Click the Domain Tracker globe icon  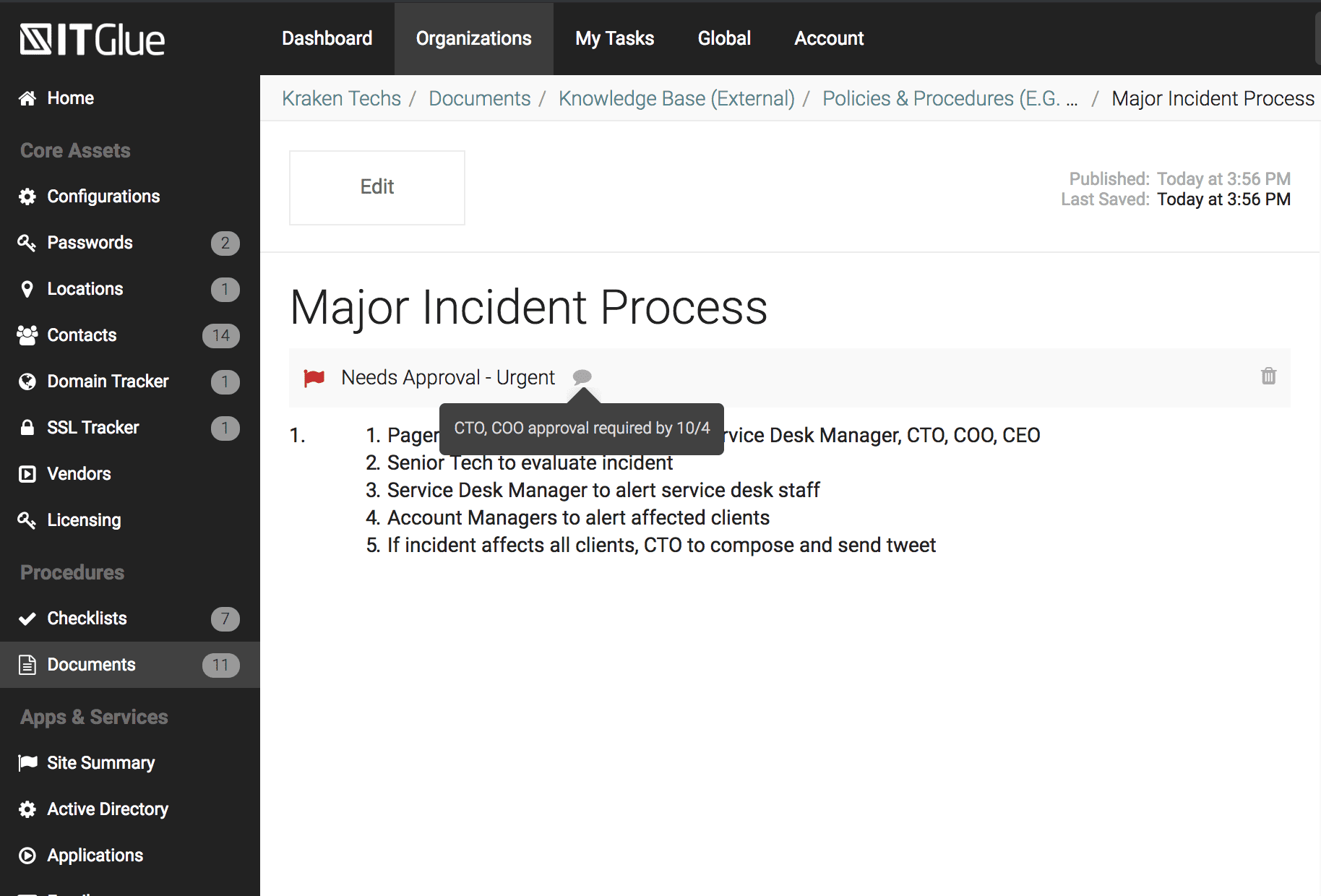point(27,382)
